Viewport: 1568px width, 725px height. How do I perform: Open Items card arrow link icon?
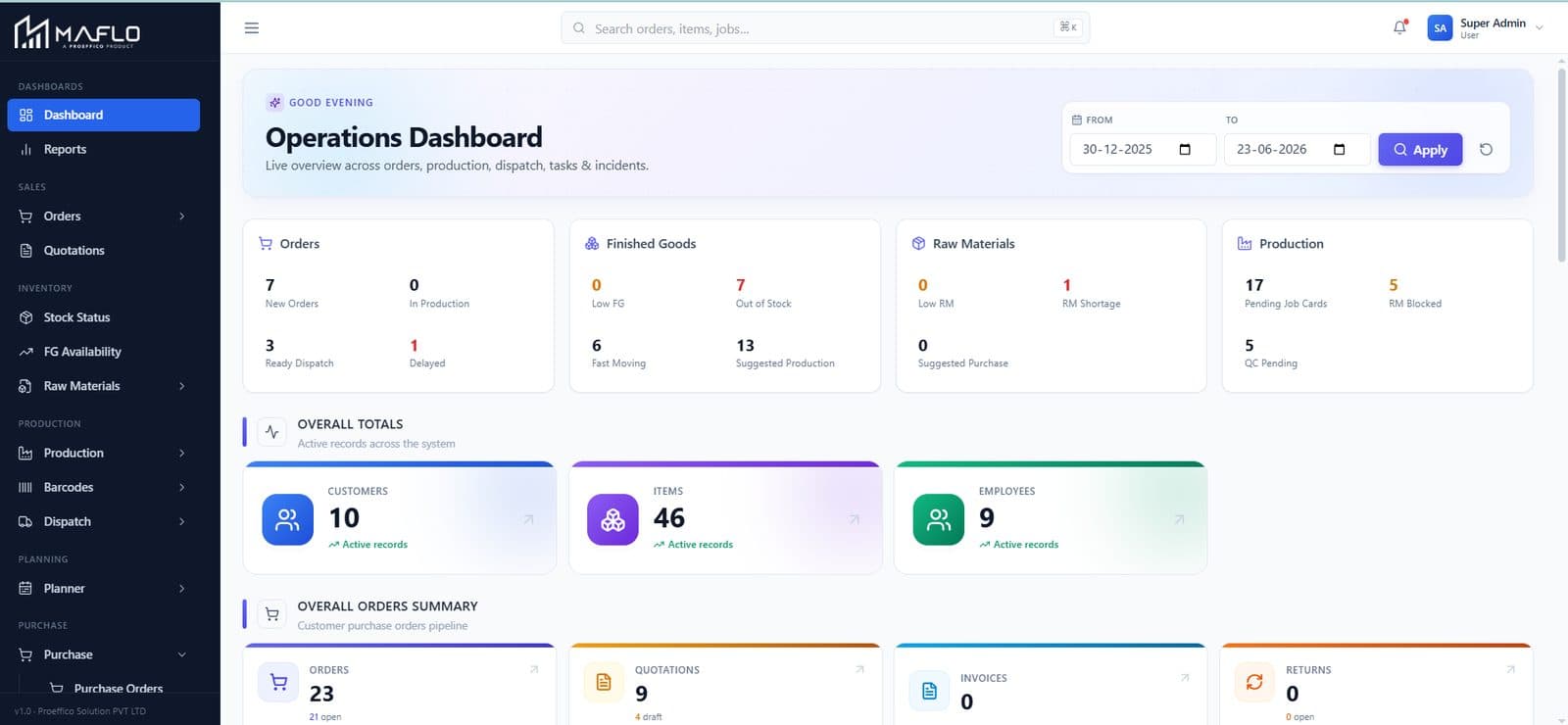point(854,519)
